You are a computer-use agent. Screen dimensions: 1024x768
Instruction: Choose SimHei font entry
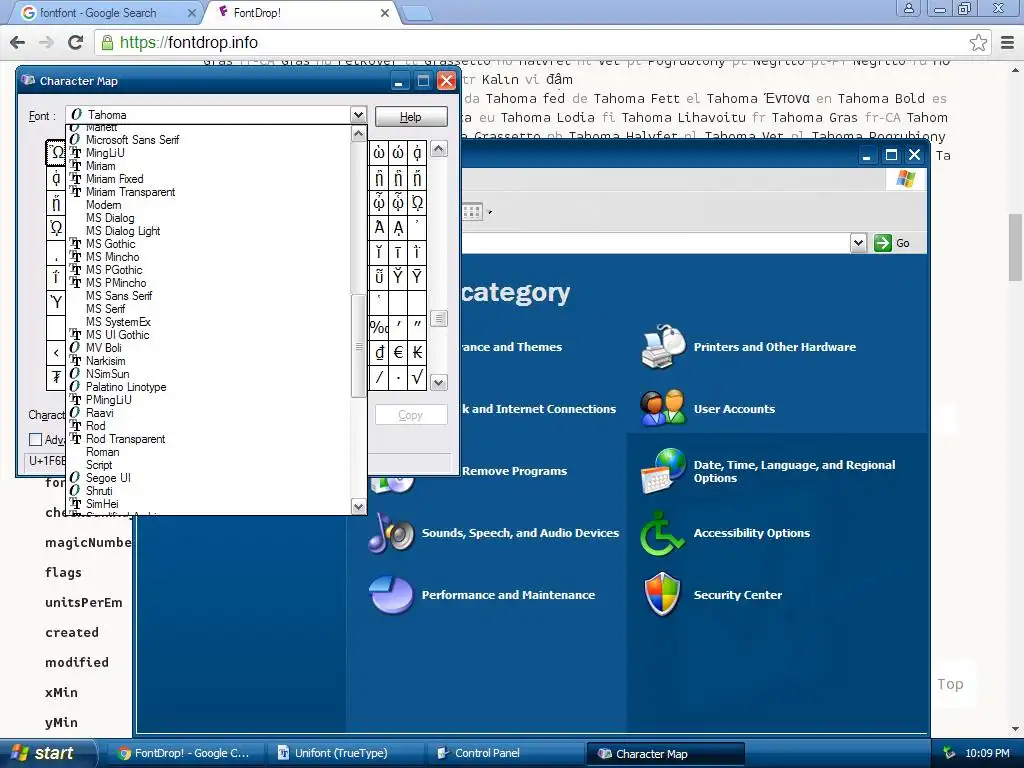pos(102,504)
